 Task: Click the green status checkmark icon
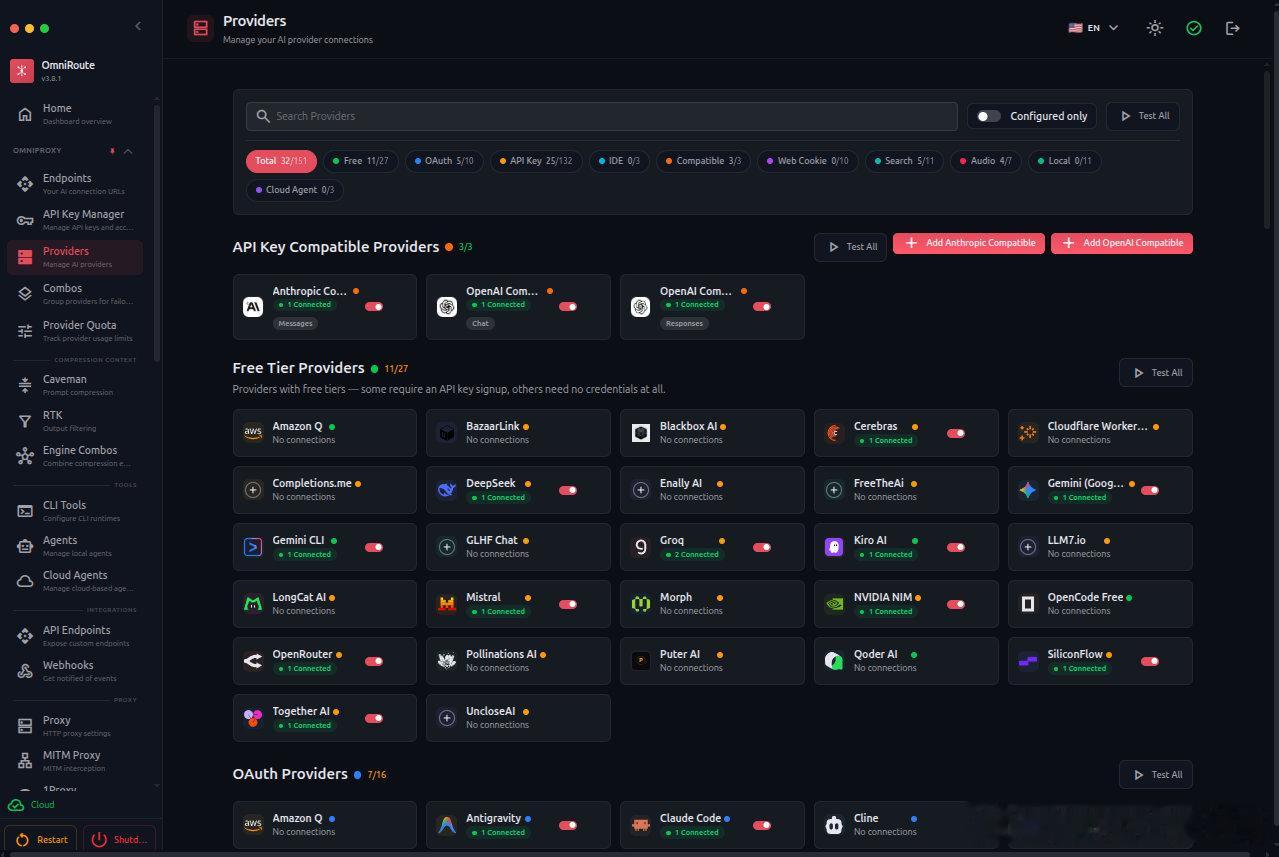coord(1194,28)
